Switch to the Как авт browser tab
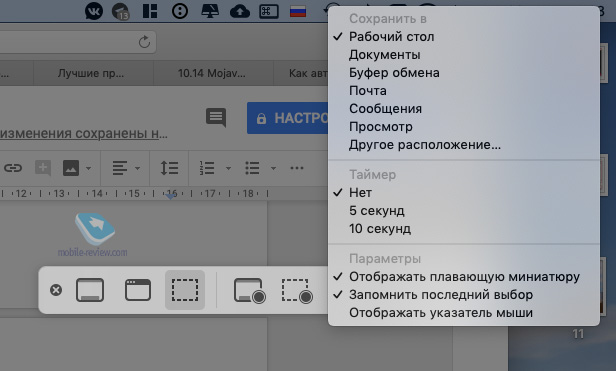This screenshot has height=371, width=616. [301, 73]
